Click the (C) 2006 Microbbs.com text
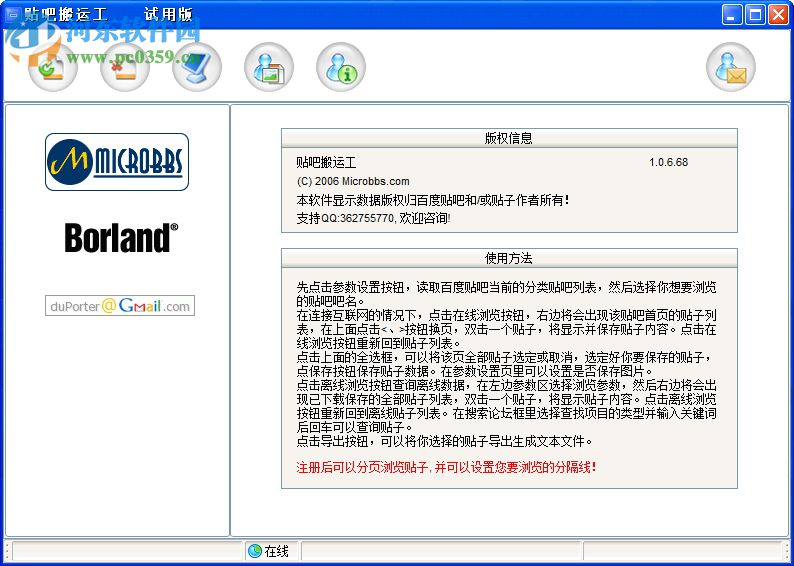Viewport: 794px width, 566px height. (353, 181)
